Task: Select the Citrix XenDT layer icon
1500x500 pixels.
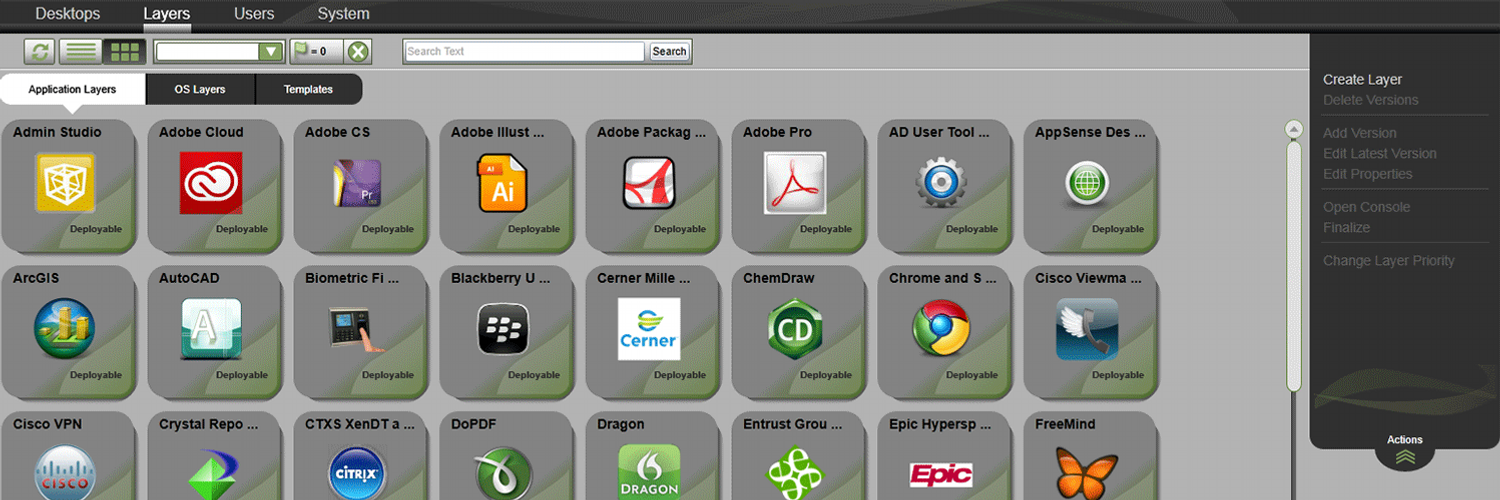Action: (x=357, y=473)
